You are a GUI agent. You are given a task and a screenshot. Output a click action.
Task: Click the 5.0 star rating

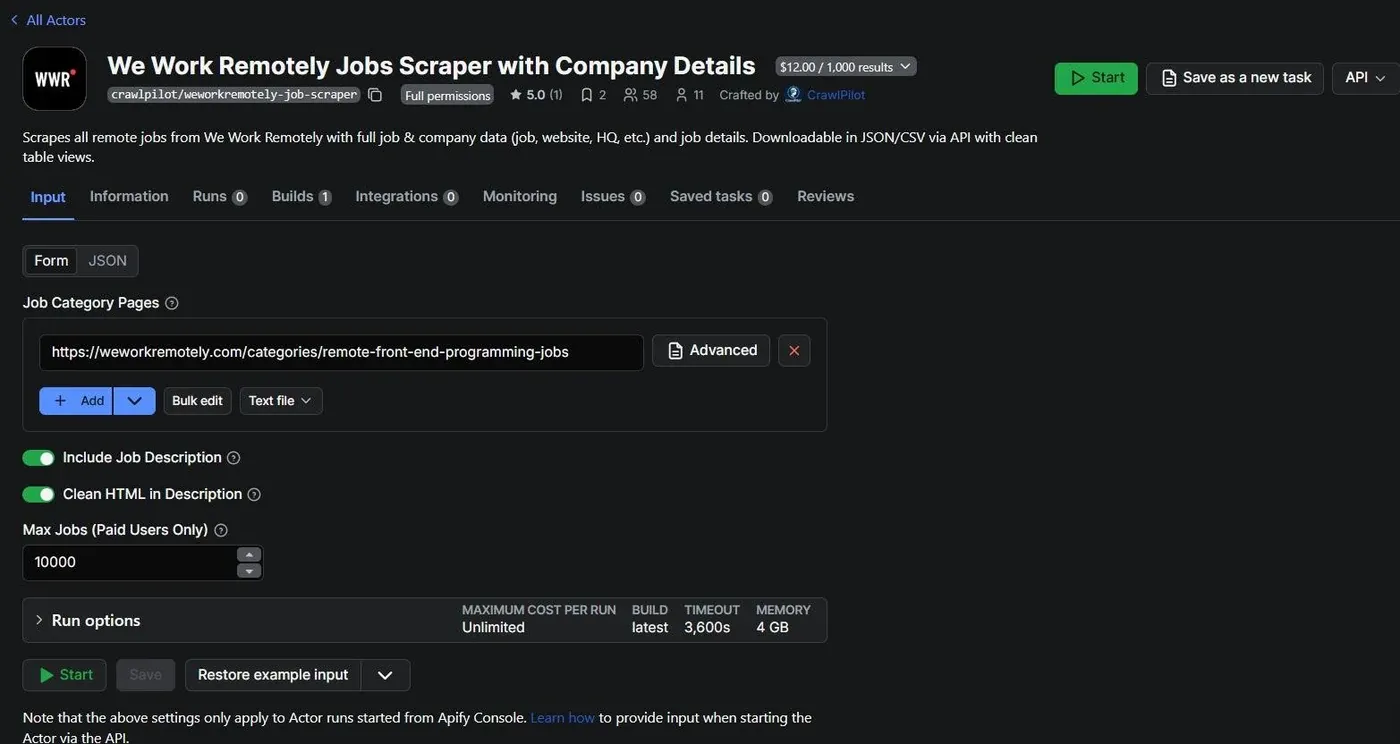coord(536,95)
